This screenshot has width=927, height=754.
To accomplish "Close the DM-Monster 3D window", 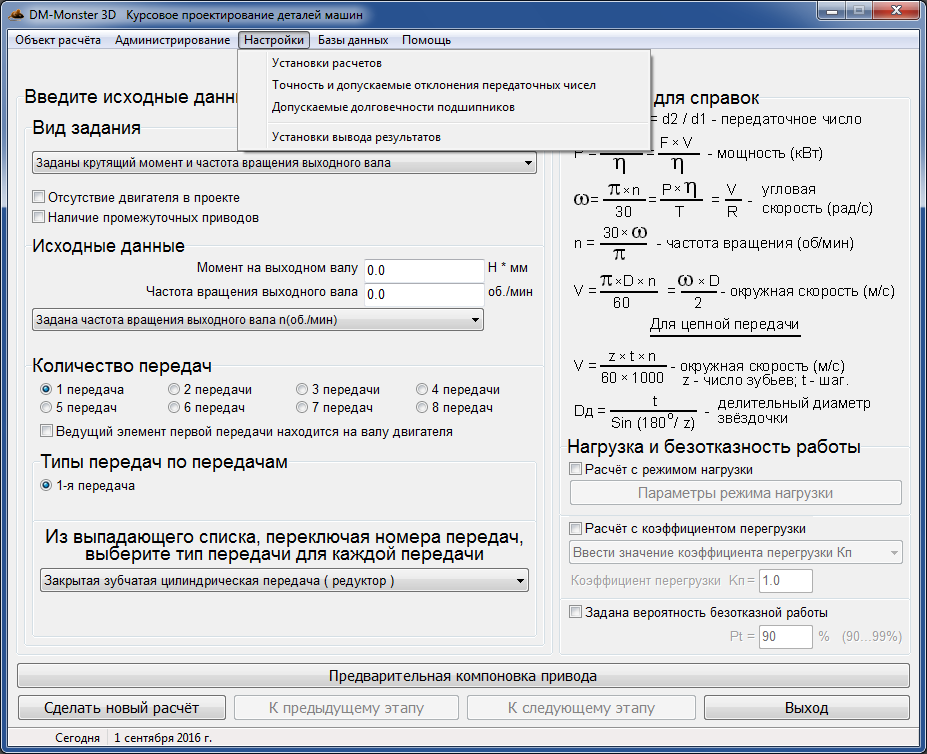I will (896, 10).
